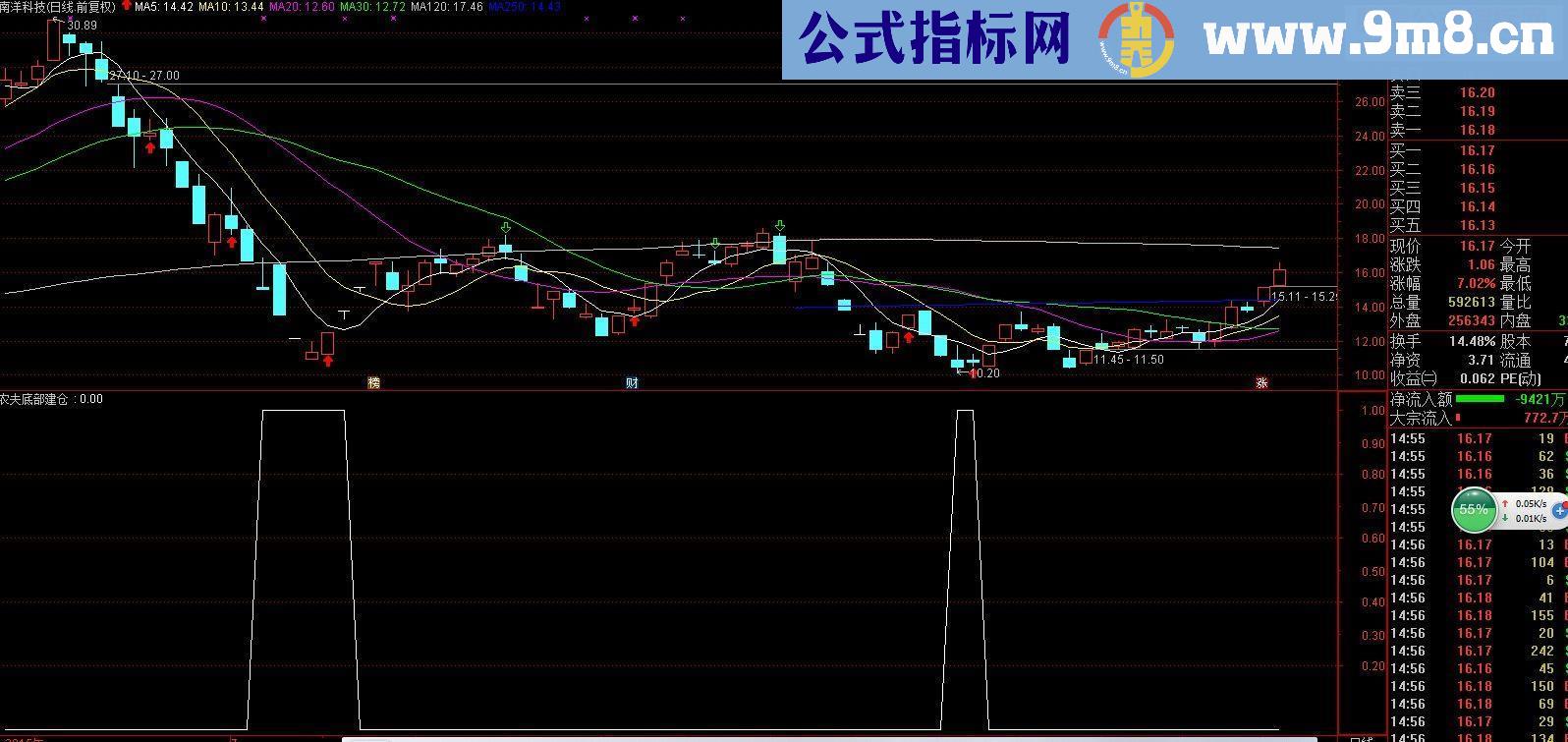This screenshot has height=742, width=1568.
Task: Click the PE(动) label
Action: pos(1520,379)
